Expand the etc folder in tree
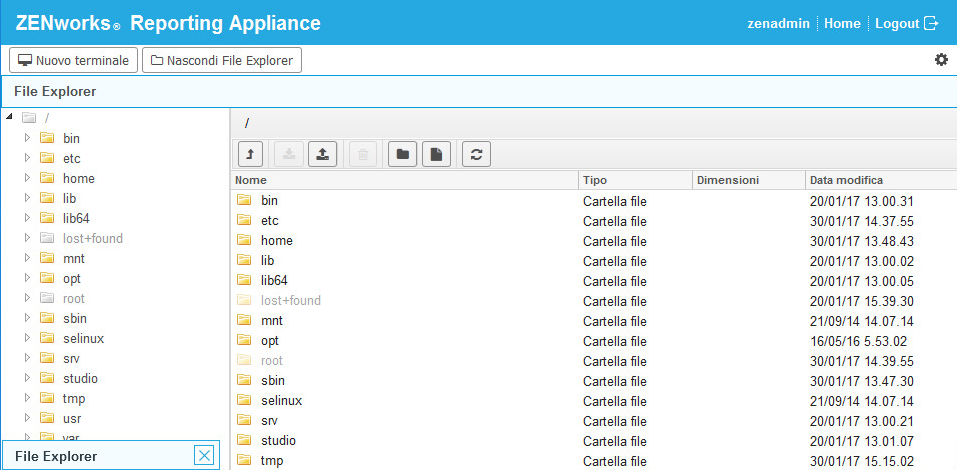The image size is (957, 470). (28, 158)
